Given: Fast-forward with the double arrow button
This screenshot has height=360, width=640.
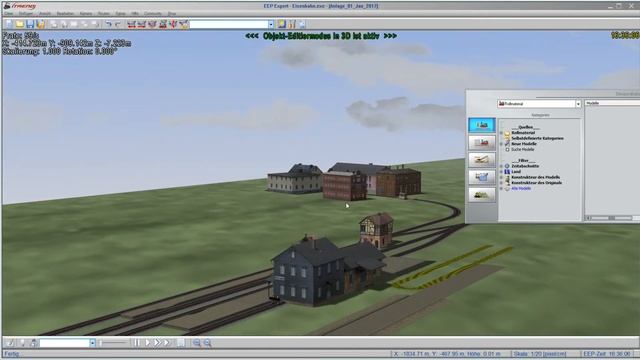Looking at the screenshot, I should (157, 343).
